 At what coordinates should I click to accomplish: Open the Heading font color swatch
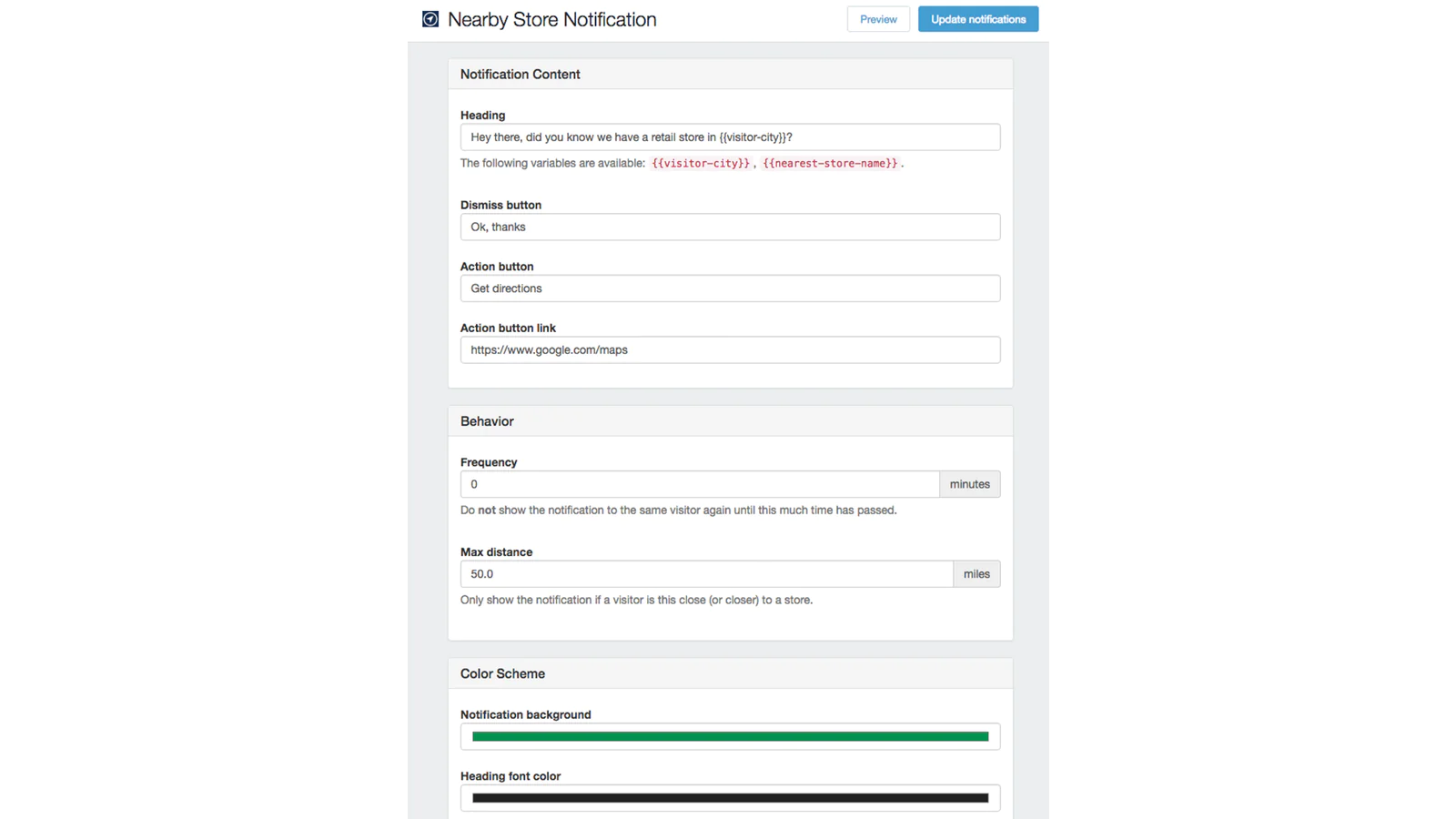[x=730, y=798]
